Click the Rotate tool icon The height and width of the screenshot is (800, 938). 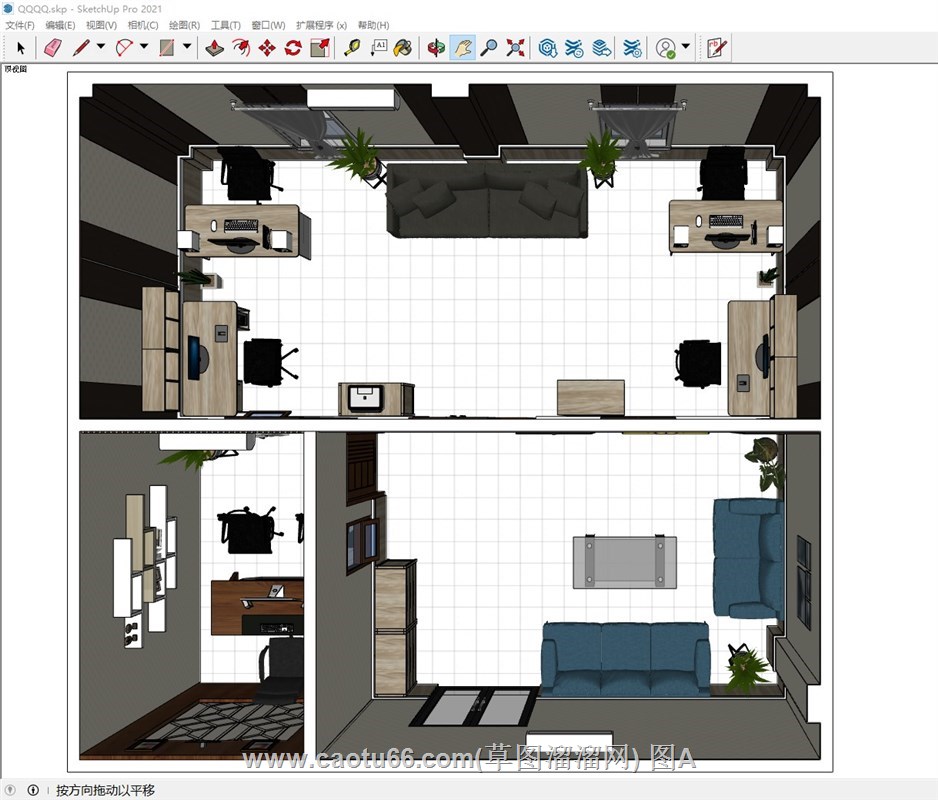pyautogui.click(x=293, y=47)
